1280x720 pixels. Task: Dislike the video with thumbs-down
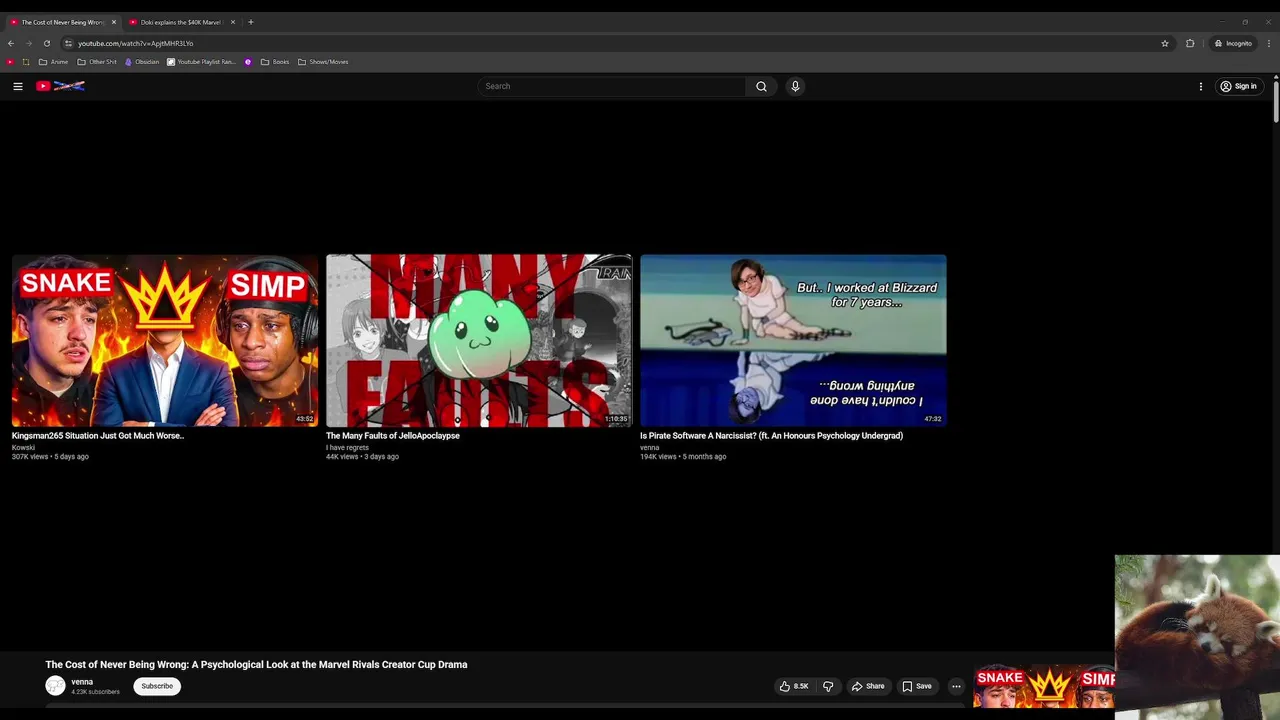[828, 686]
